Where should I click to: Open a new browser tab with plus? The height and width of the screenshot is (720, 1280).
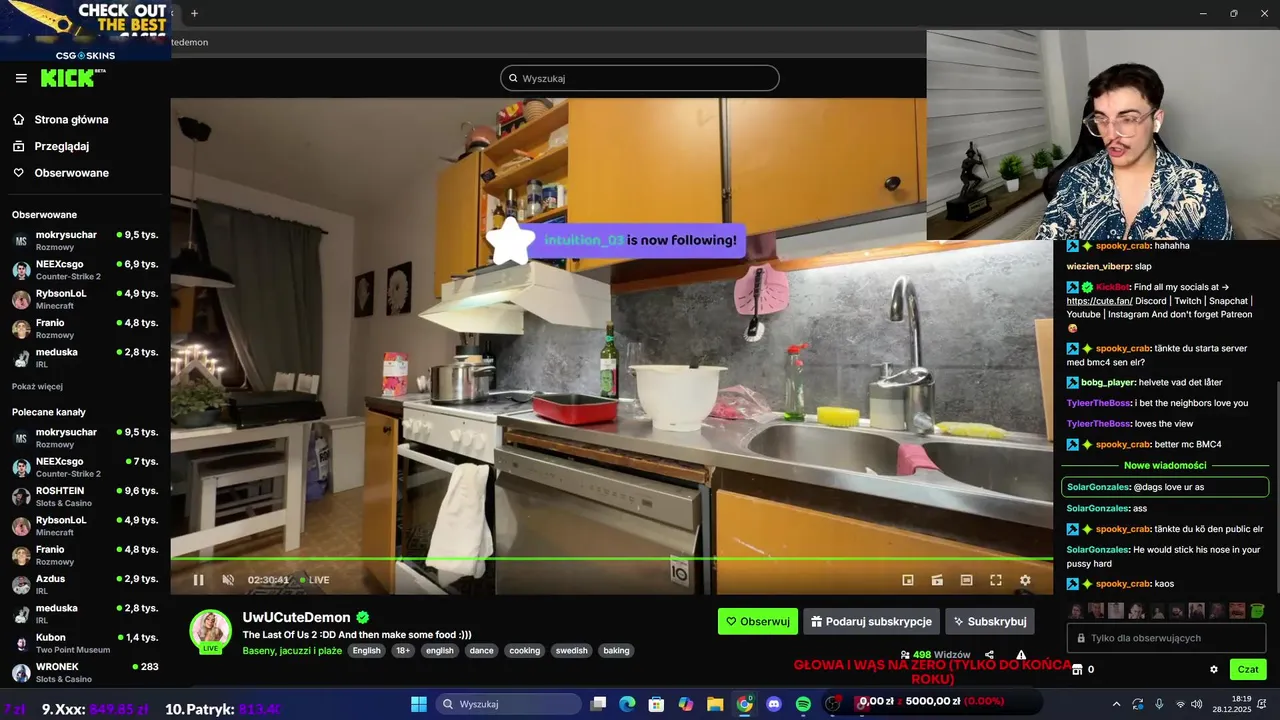(x=194, y=13)
